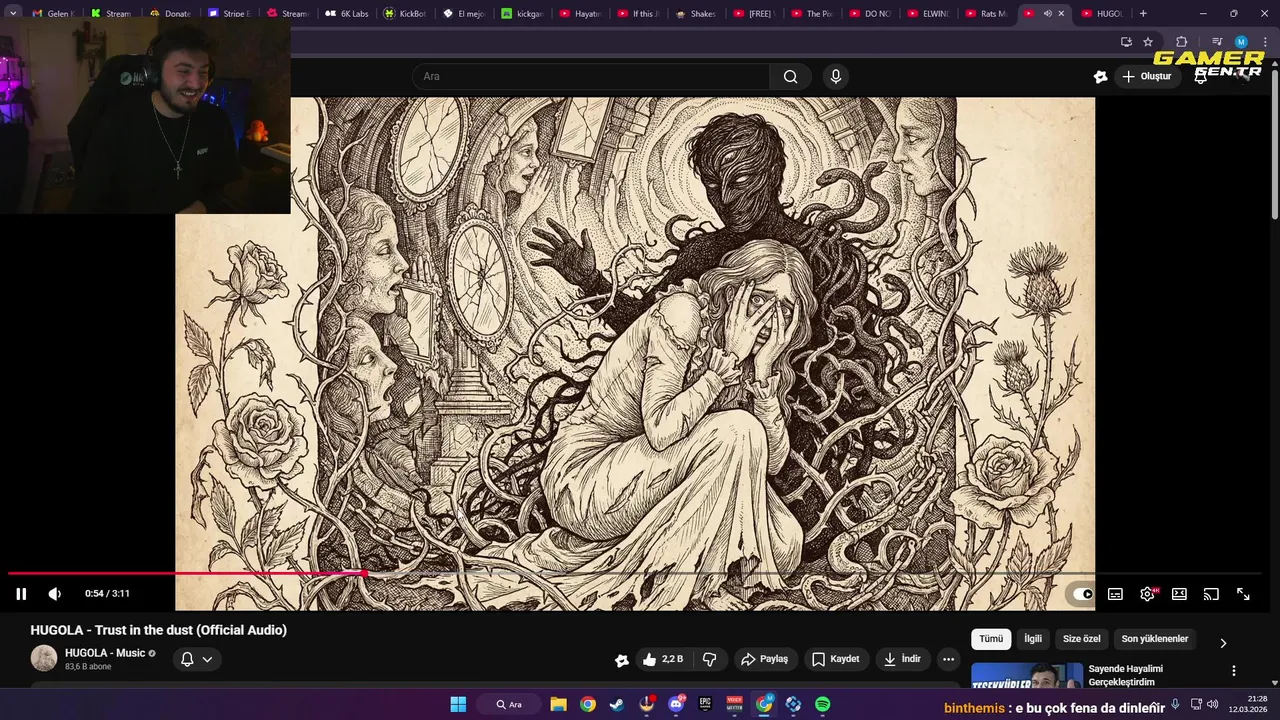The image size is (1280, 720).
Task: Install app icon in the address bar
Action: (1126, 42)
